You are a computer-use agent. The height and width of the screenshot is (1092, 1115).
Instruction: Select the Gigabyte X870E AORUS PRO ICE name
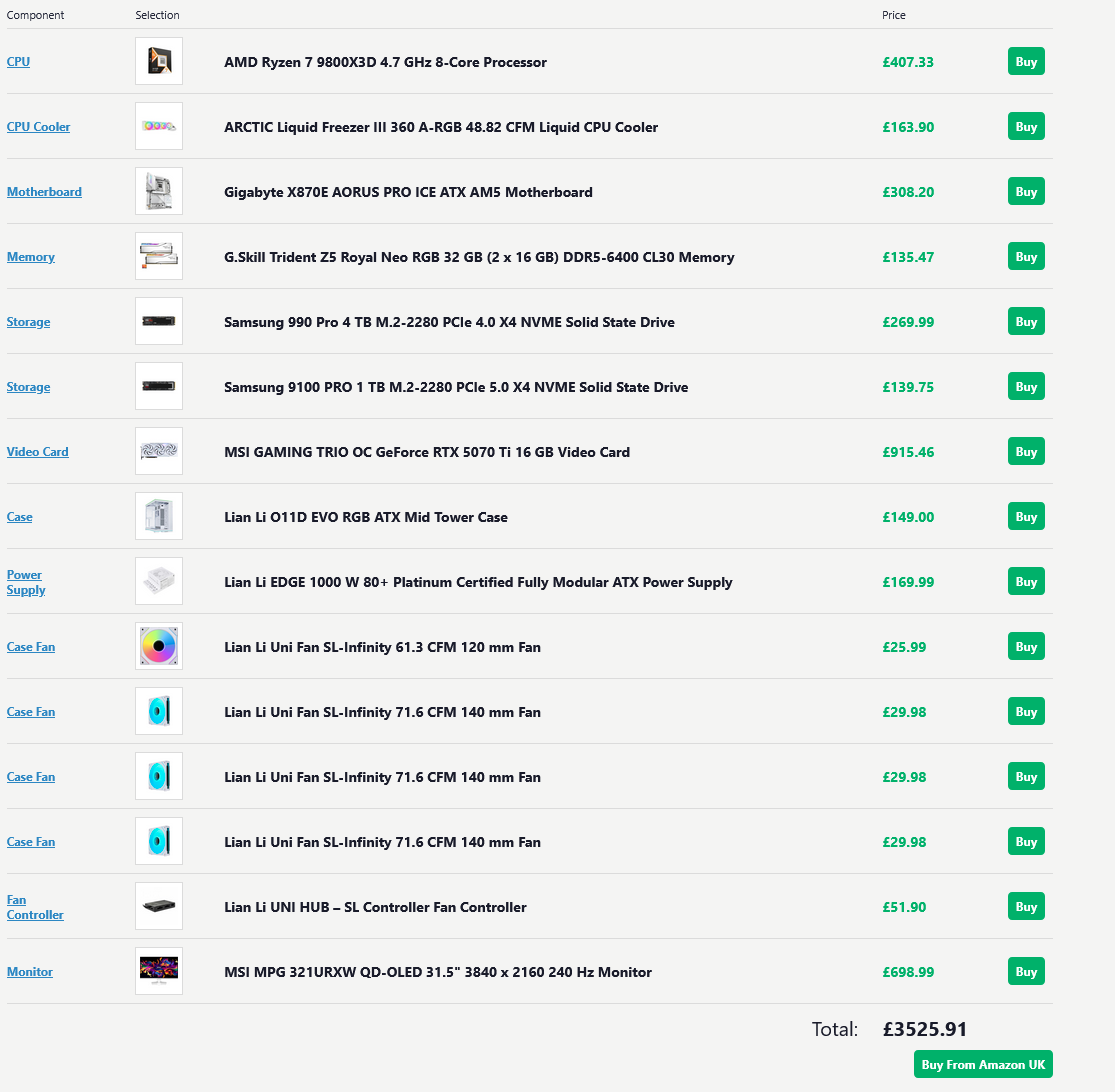(x=408, y=192)
